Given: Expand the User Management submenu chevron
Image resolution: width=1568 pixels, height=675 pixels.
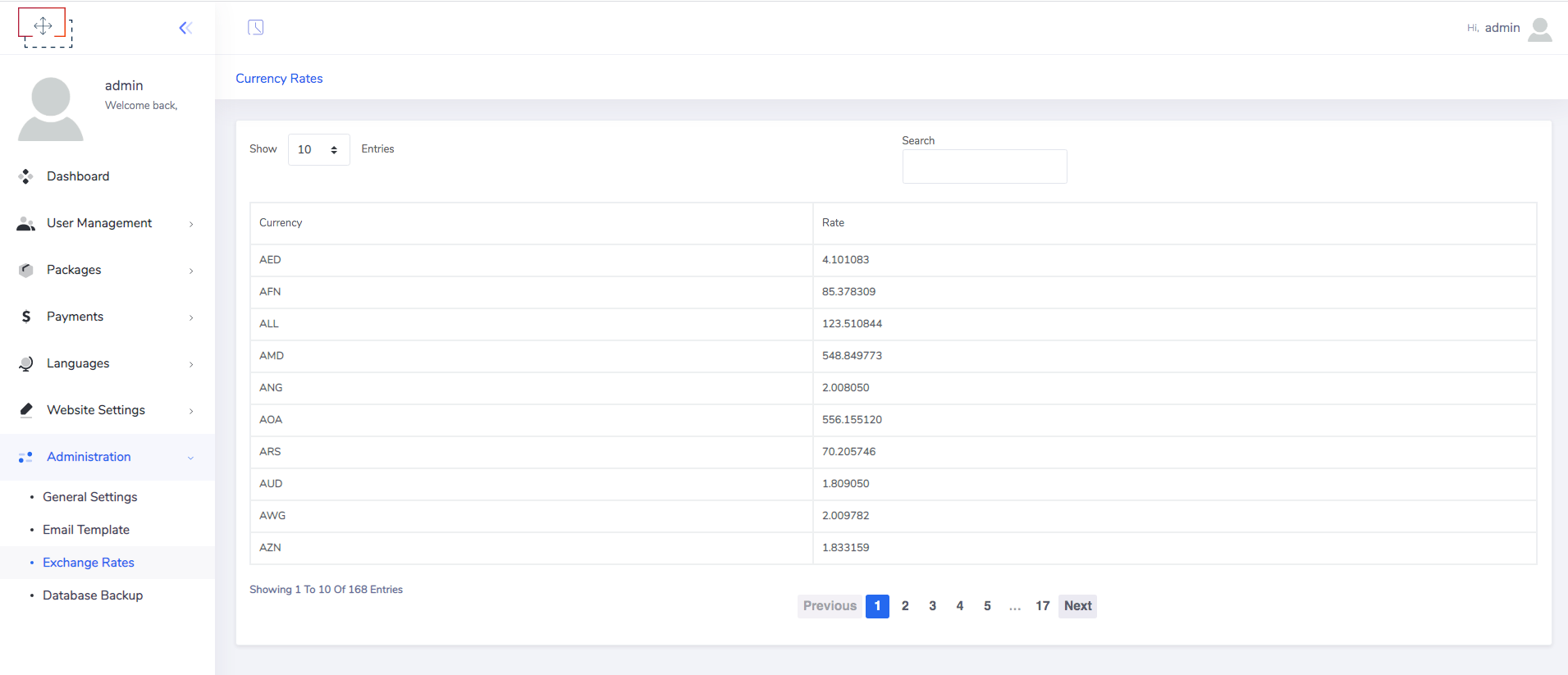Looking at the screenshot, I should click(191, 224).
